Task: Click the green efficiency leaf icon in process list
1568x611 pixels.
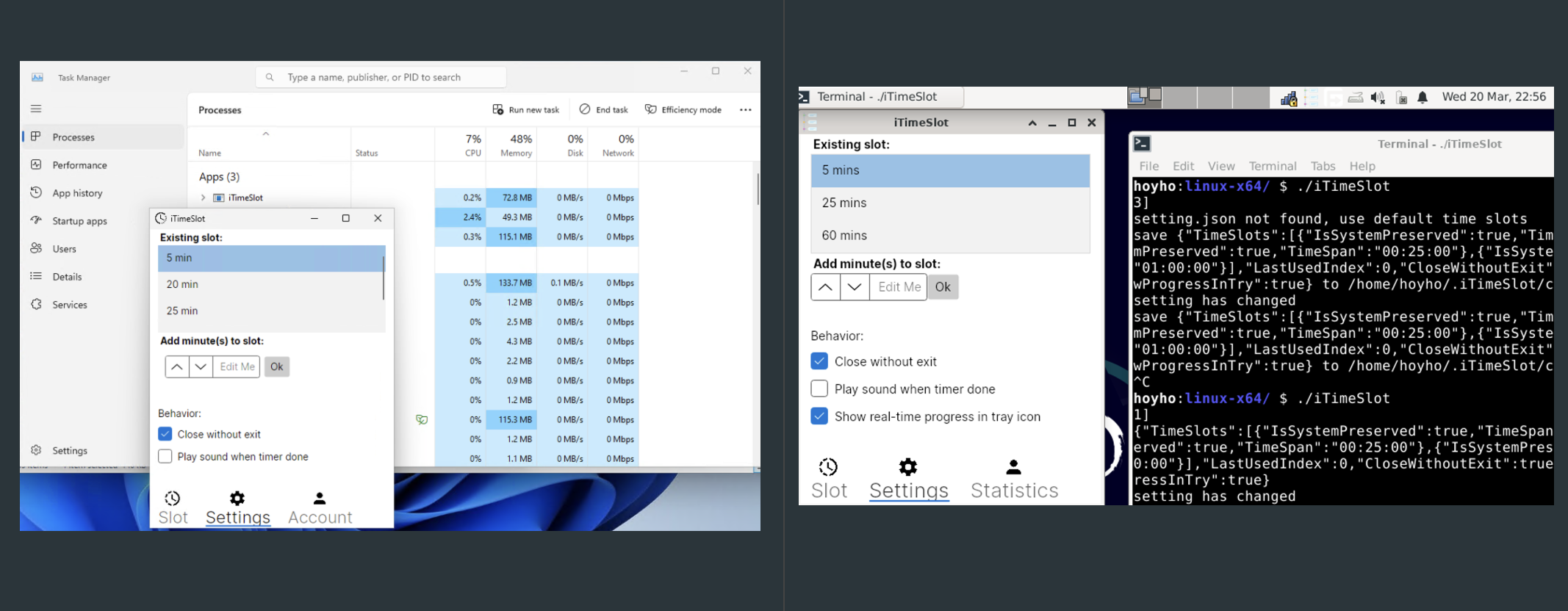Action: pyautogui.click(x=422, y=419)
